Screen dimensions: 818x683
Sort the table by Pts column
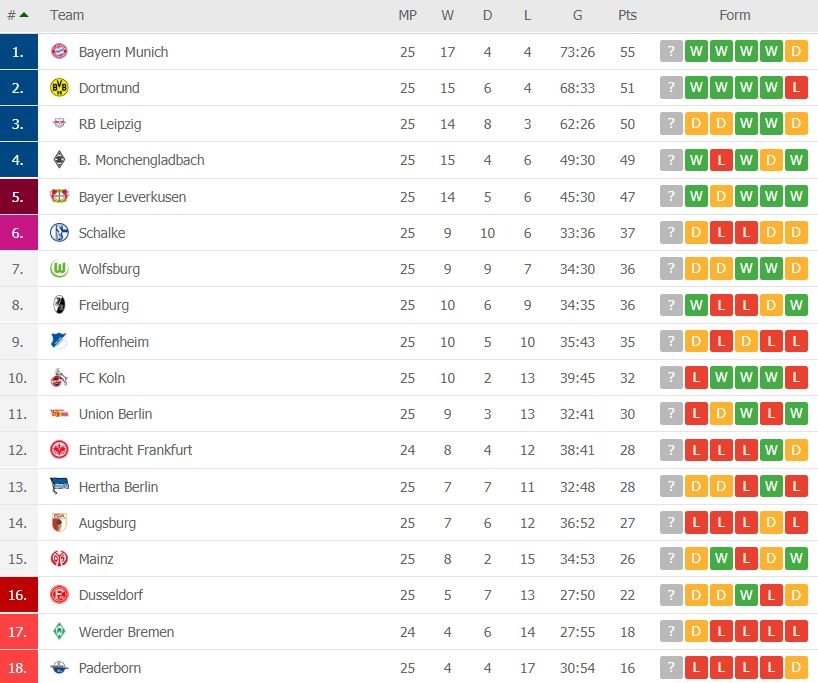[x=627, y=15]
